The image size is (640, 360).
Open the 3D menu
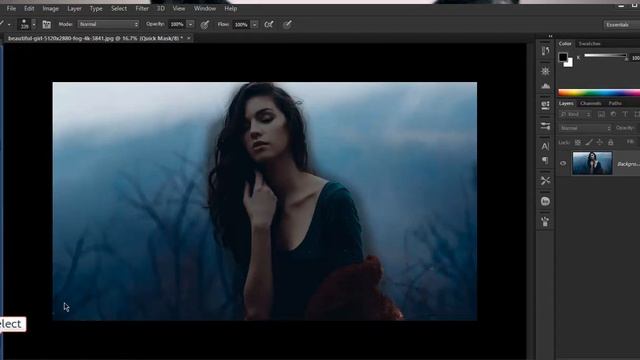(161, 8)
